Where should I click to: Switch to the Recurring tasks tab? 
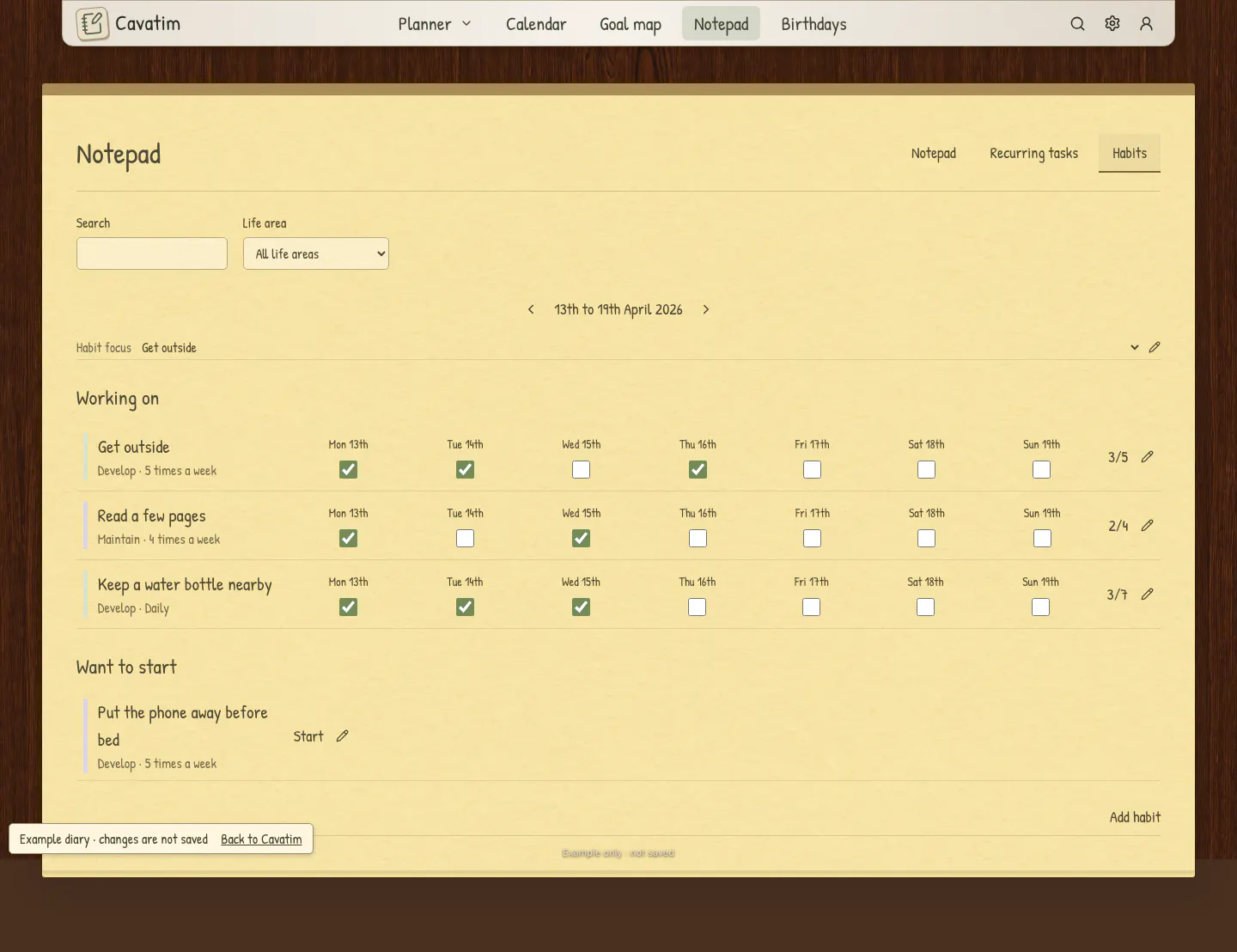[x=1033, y=153]
